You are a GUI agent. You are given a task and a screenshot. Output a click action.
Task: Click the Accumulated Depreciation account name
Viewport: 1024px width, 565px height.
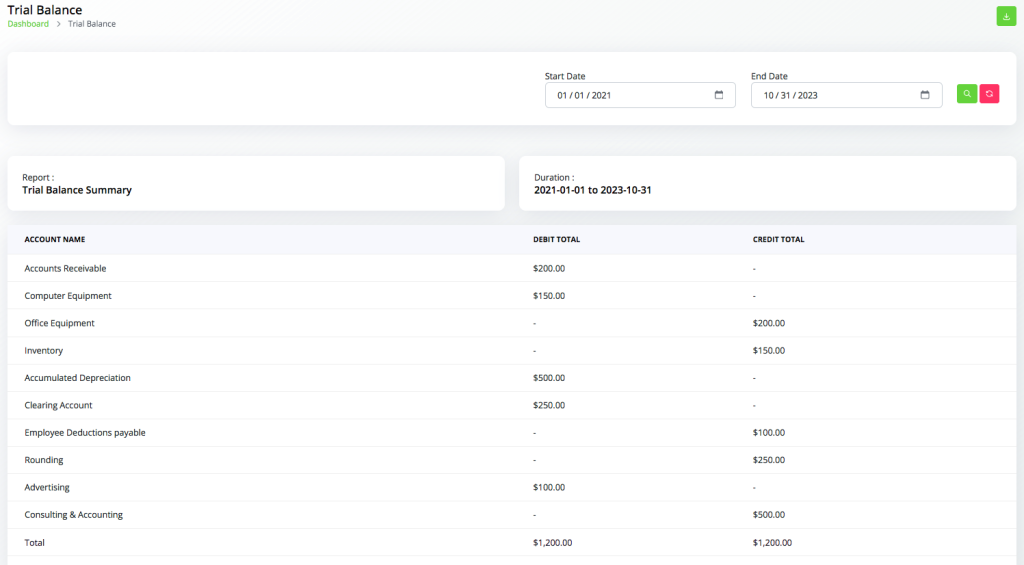(77, 378)
